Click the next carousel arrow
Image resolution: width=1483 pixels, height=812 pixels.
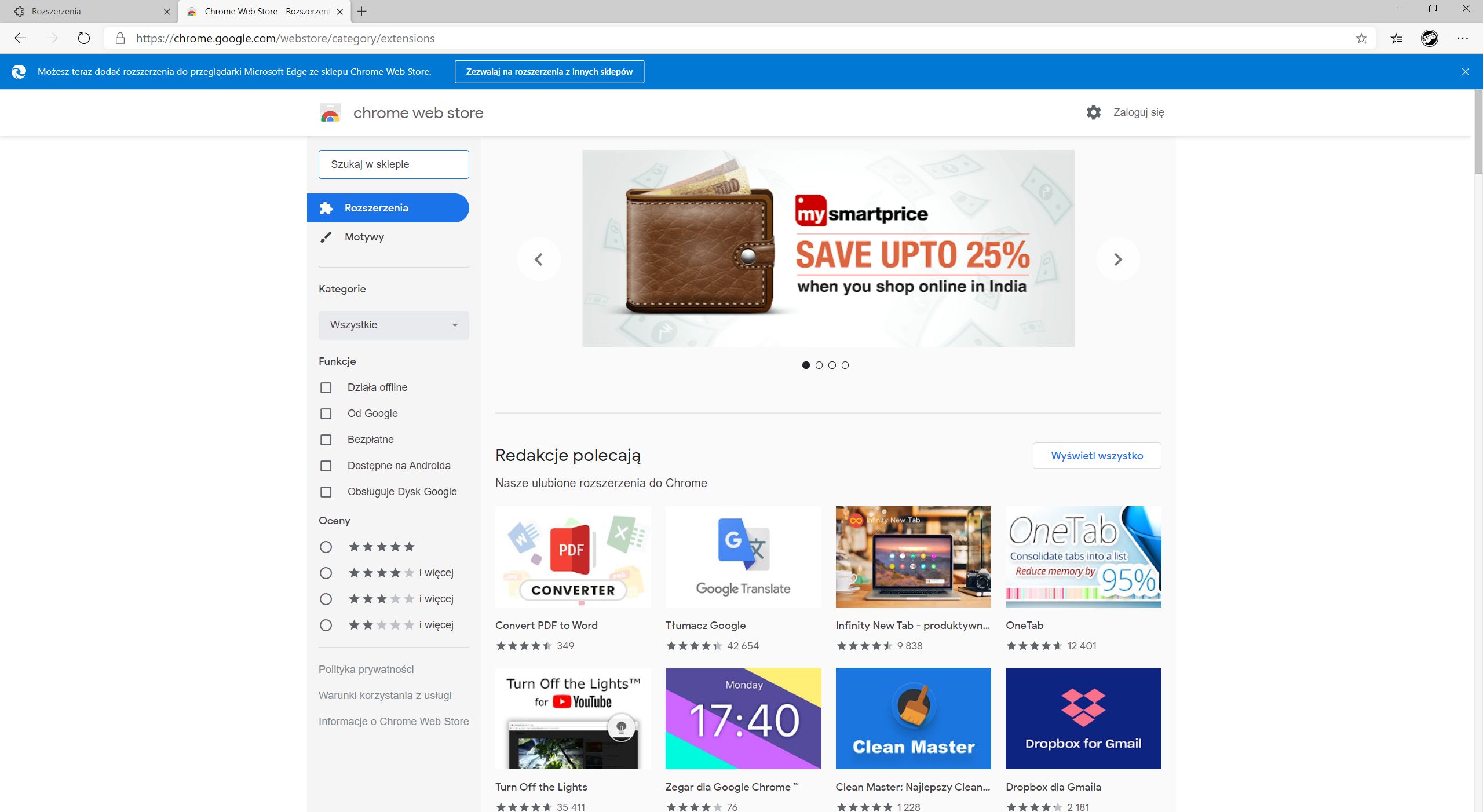1118,259
